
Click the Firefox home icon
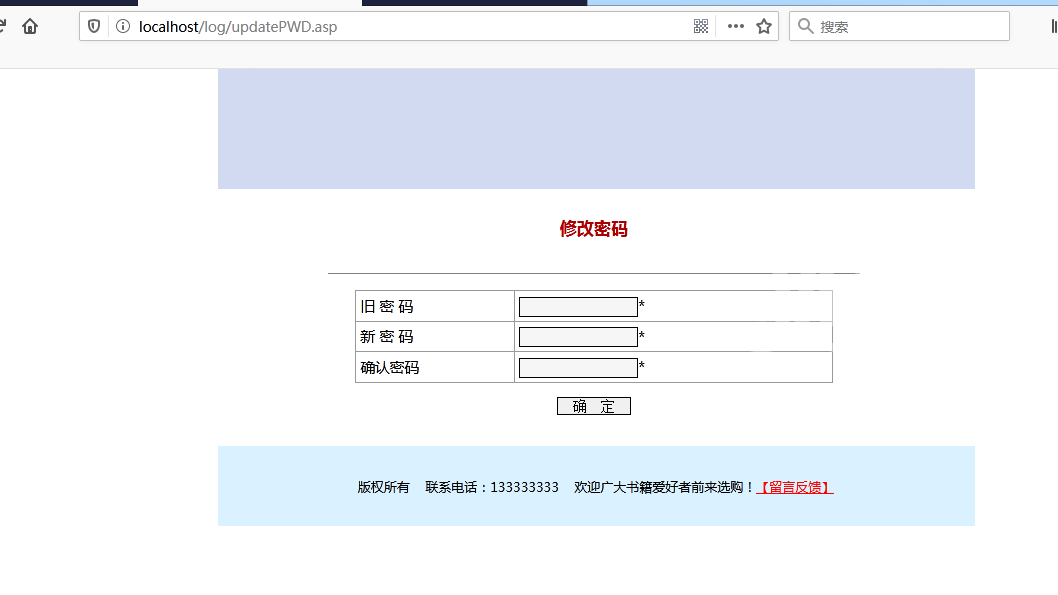(30, 27)
